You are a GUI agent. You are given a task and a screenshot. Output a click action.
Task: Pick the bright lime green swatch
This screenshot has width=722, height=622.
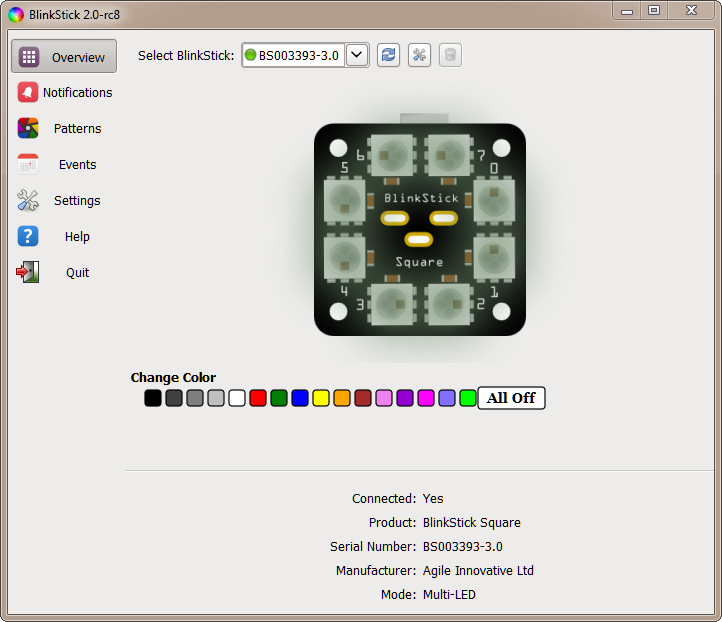coord(468,398)
